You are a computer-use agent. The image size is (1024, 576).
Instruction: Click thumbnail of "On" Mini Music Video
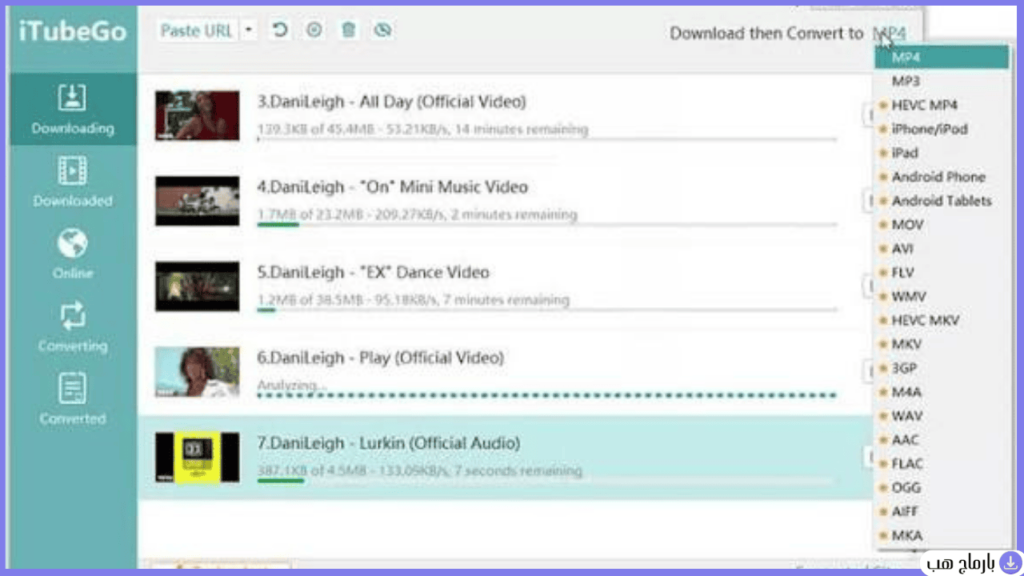[197, 201]
